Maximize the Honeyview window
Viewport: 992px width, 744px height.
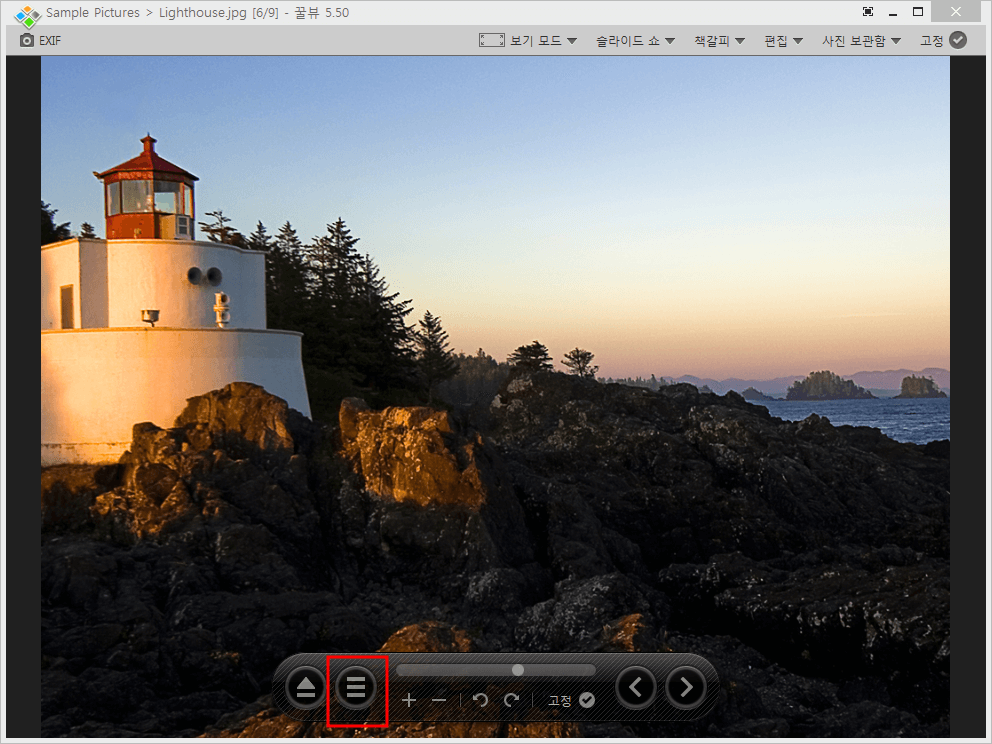coord(918,12)
